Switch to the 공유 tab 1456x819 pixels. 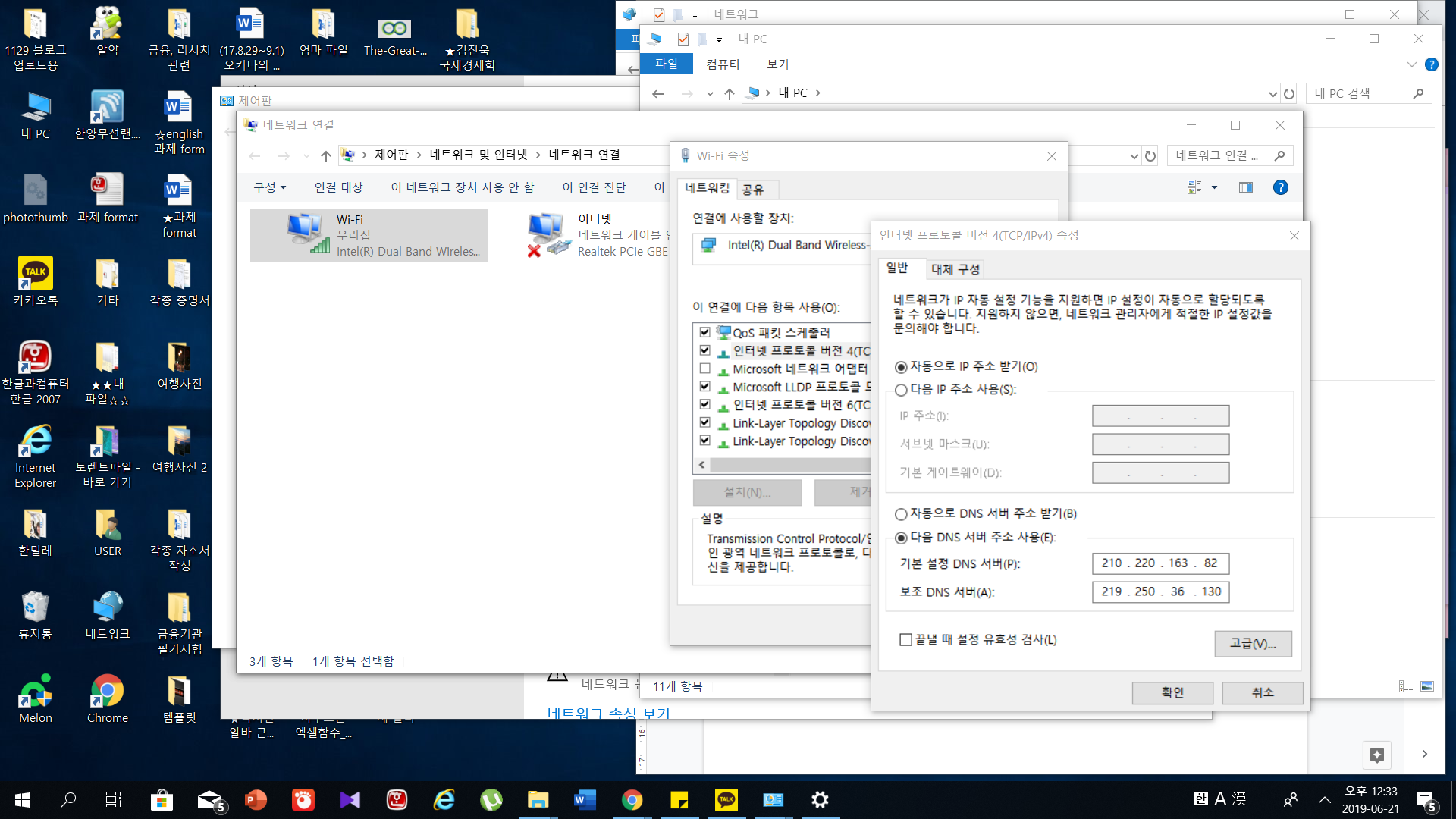pos(752,190)
